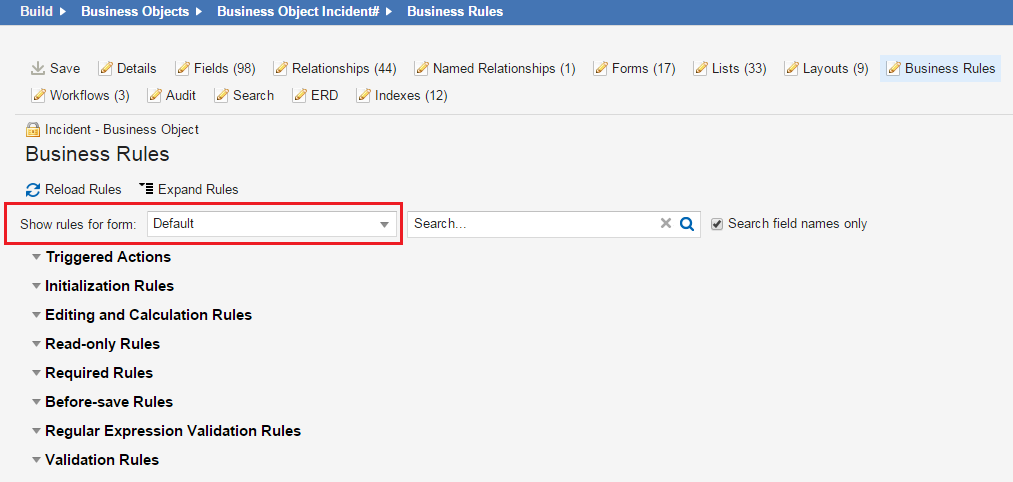The height and width of the screenshot is (482, 1013).
Task: Click Business Objects in breadcrumb
Action: 134,12
